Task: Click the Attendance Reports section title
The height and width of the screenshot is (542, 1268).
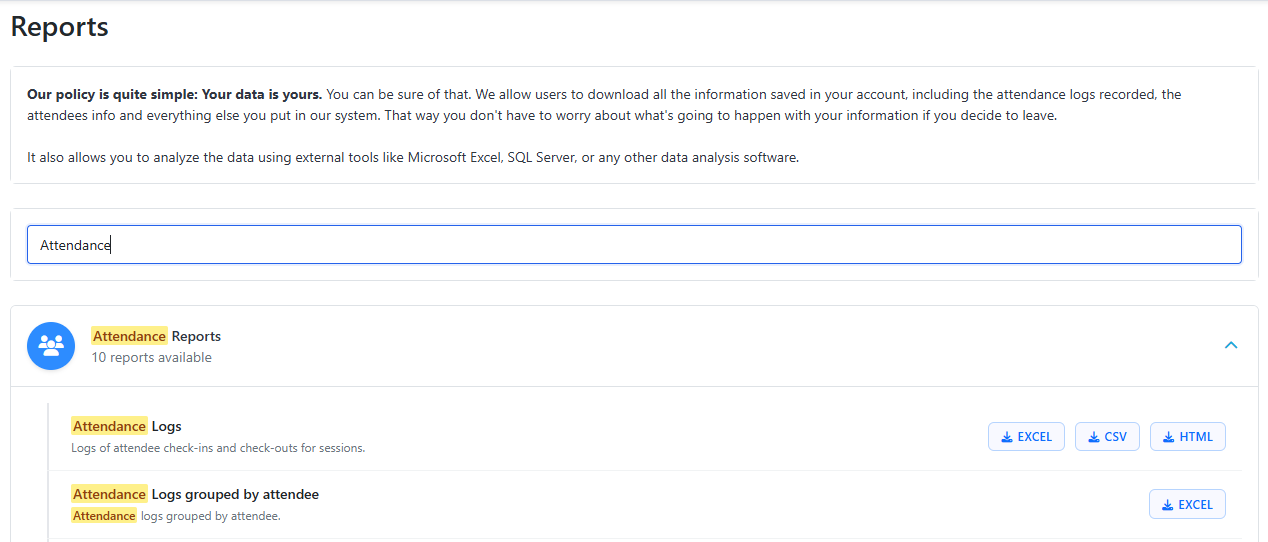Action: click(156, 336)
